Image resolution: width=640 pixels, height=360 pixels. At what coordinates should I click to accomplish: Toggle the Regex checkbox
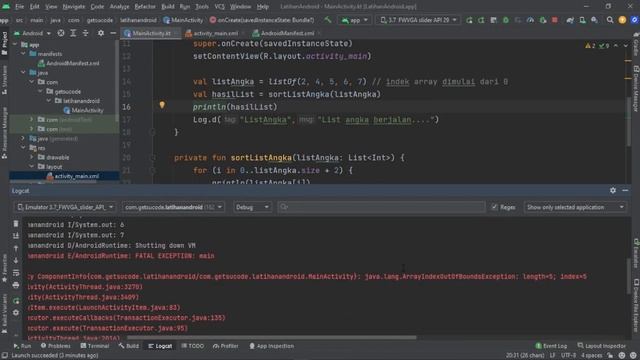tap(494, 207)
